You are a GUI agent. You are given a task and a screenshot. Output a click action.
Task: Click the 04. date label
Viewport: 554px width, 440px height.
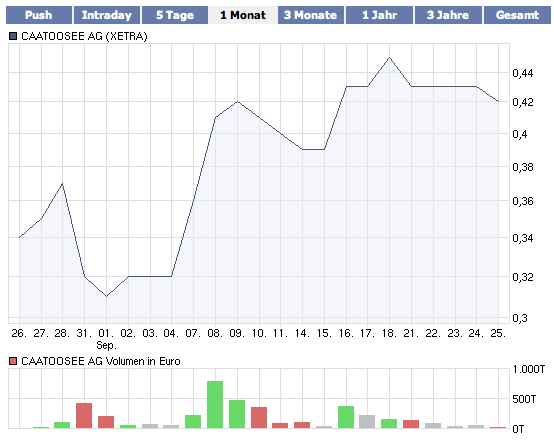(x=172, y=333)
